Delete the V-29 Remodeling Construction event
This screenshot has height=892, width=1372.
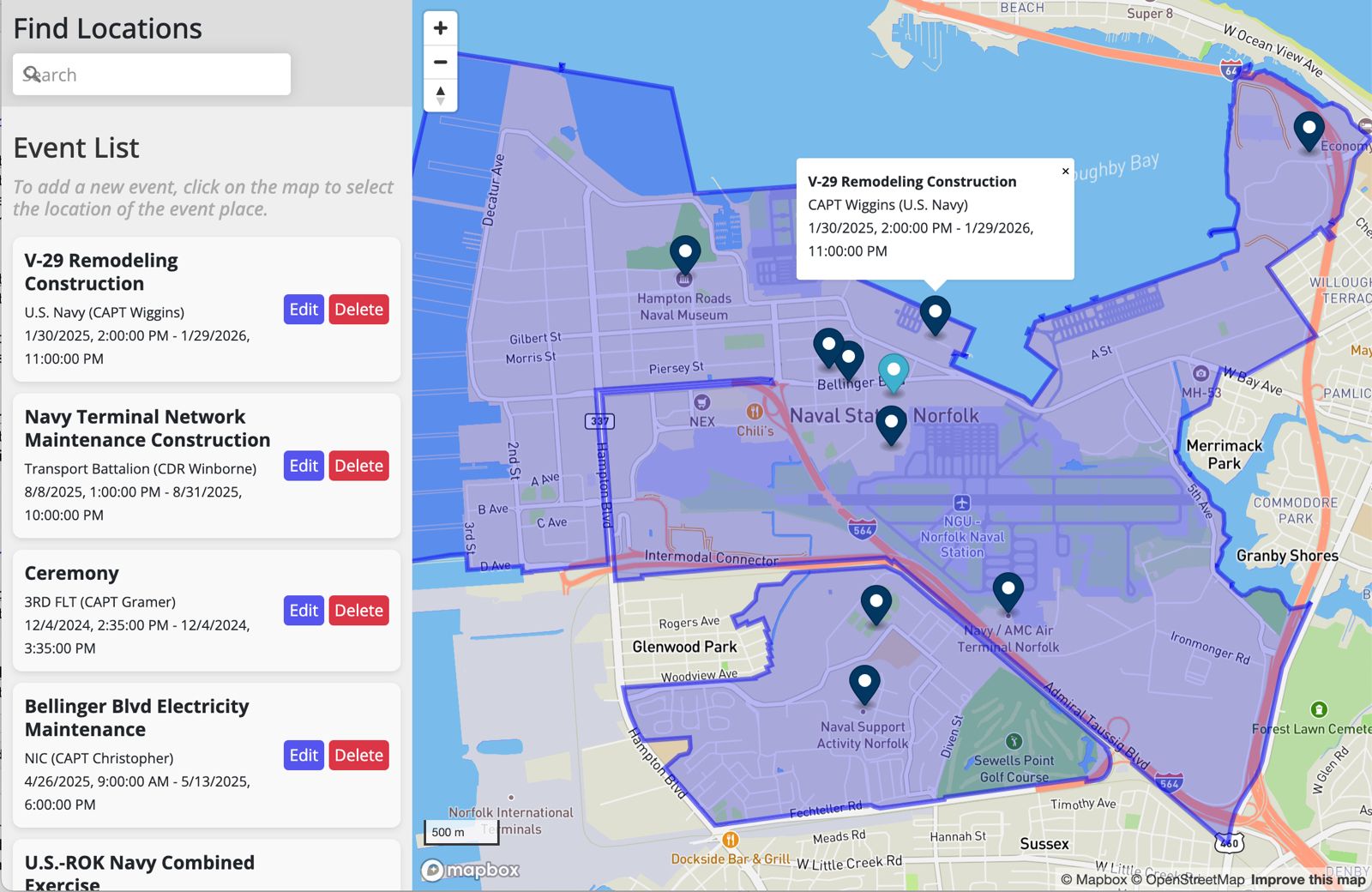358,310
